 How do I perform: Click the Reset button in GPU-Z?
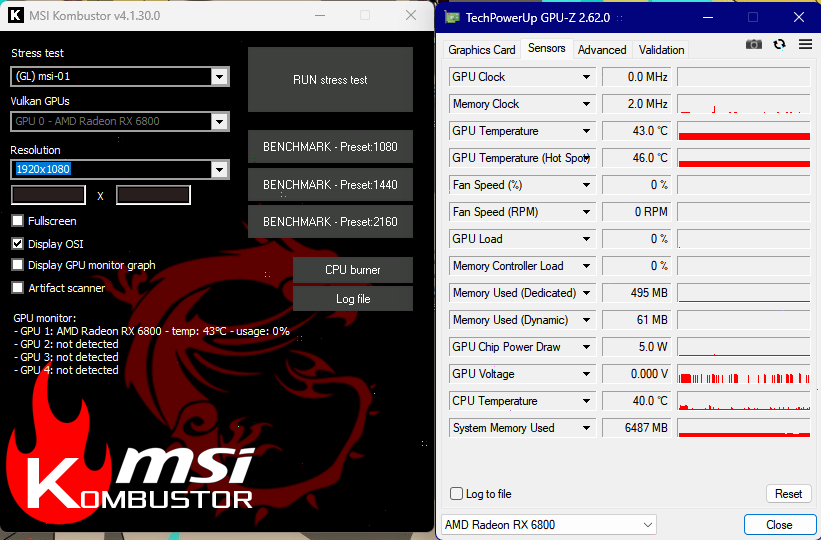pyautogui.click(x=789, y=494)
